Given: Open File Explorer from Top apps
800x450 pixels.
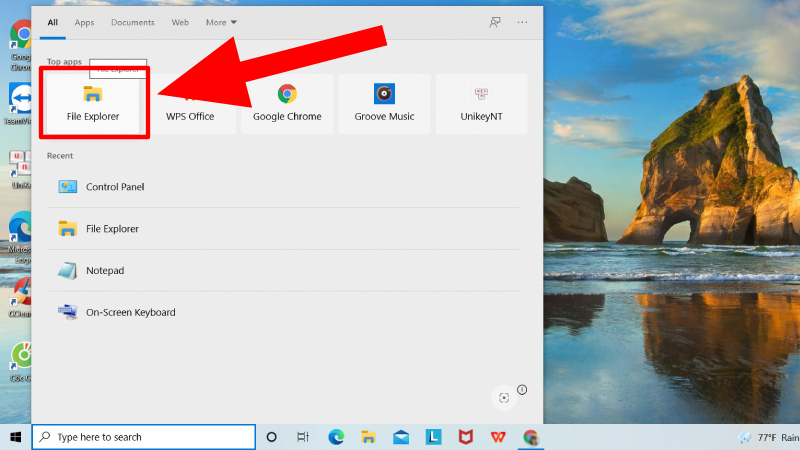Looking at the screenshot, I should (x=93, y=104).
